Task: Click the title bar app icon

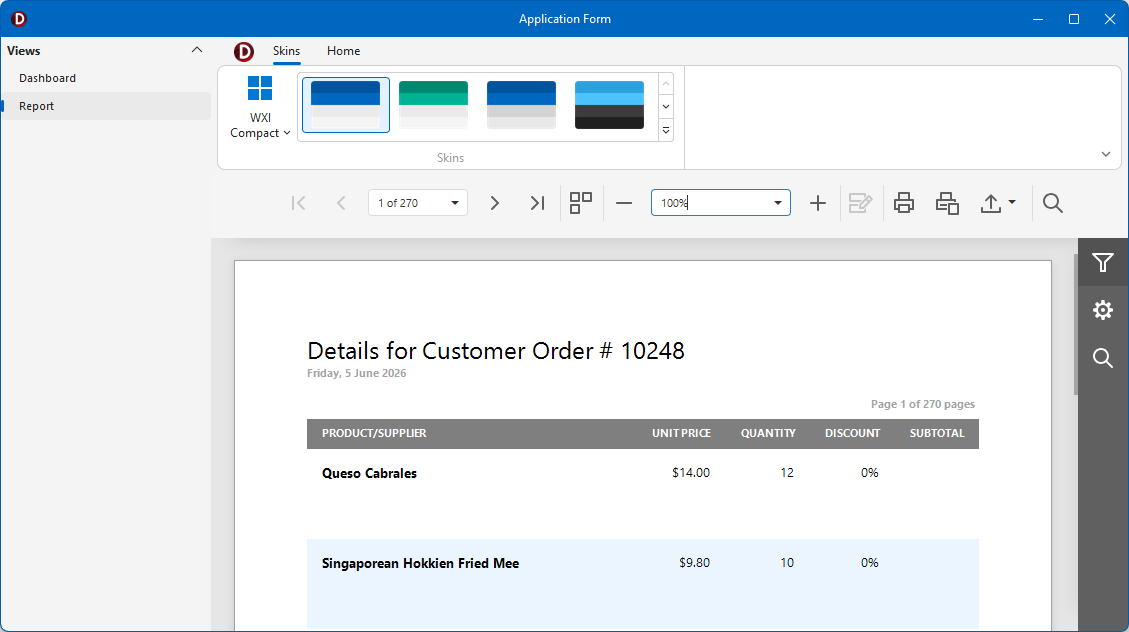Action: 19,19
